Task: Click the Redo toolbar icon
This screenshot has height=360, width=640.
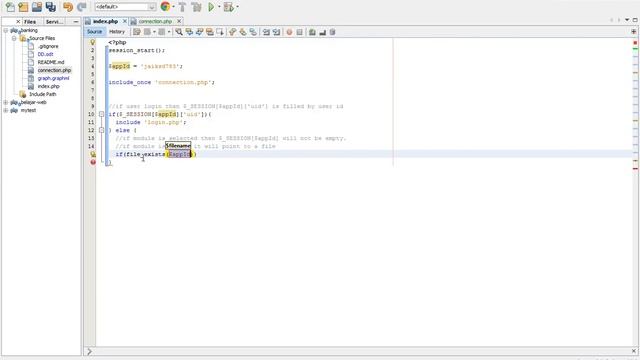Action: 82,7
